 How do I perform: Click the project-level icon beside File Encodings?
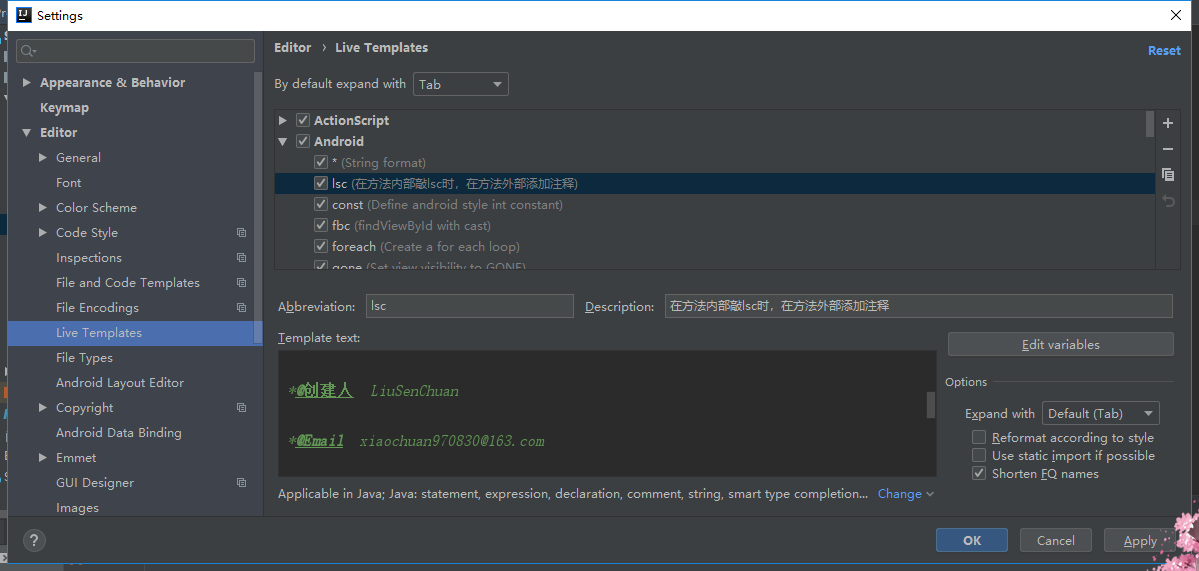coord(242,307)
